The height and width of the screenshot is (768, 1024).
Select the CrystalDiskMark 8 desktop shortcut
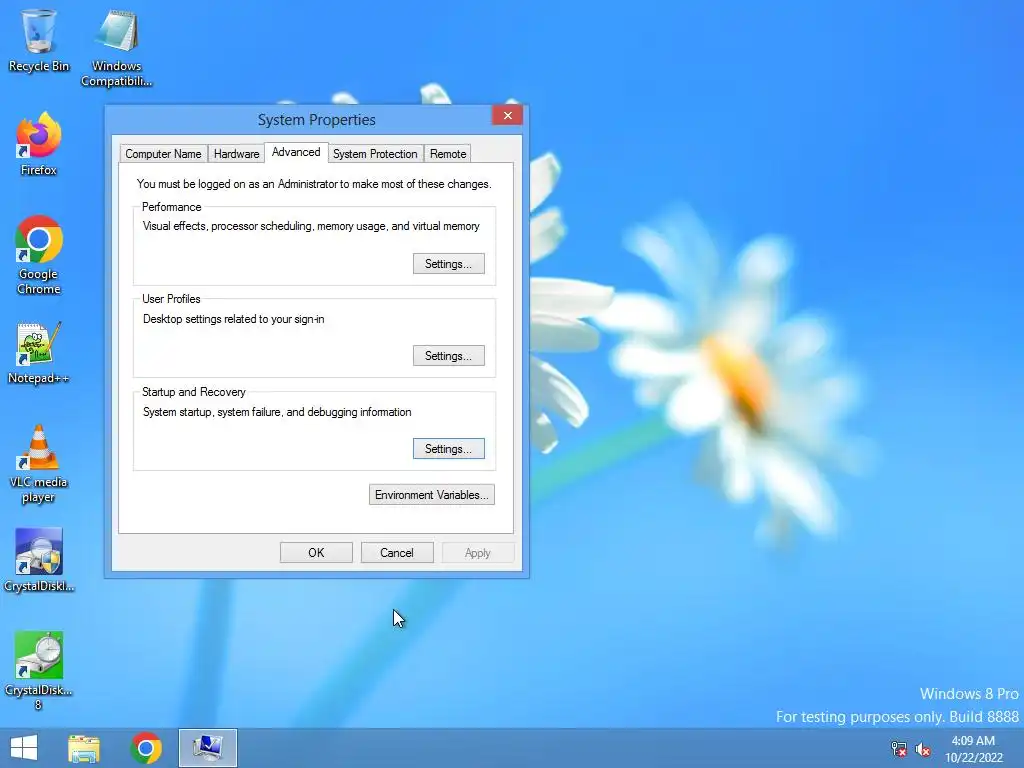click(39, 671)
